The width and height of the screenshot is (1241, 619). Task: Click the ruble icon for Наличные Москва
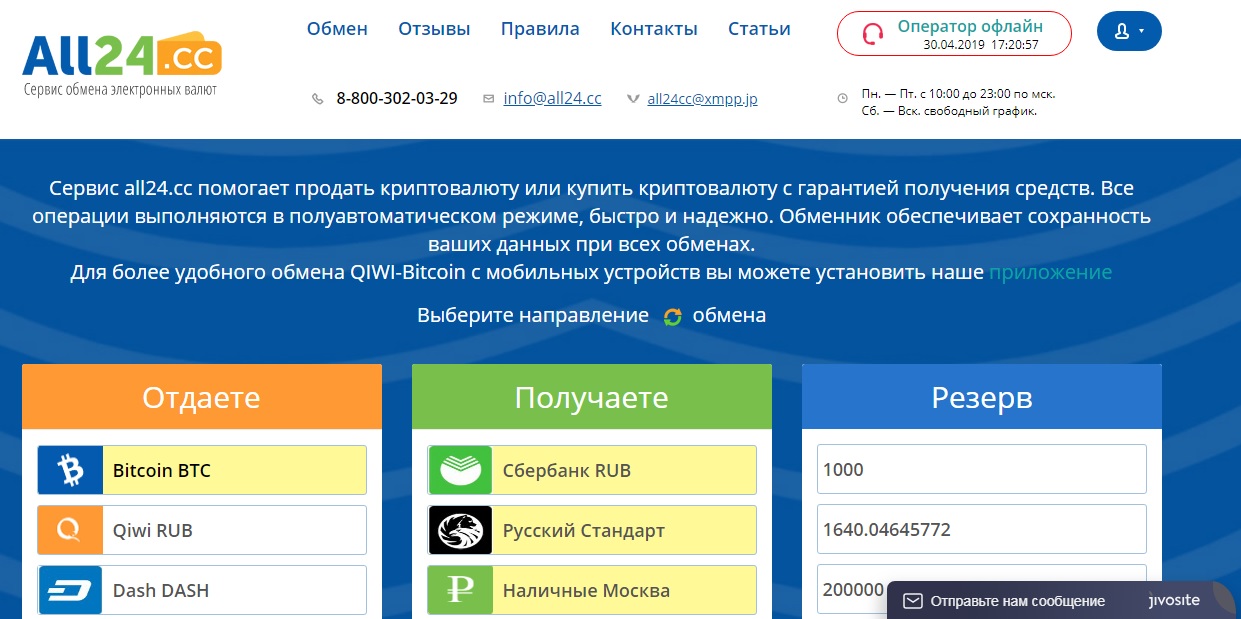(460, 590)
